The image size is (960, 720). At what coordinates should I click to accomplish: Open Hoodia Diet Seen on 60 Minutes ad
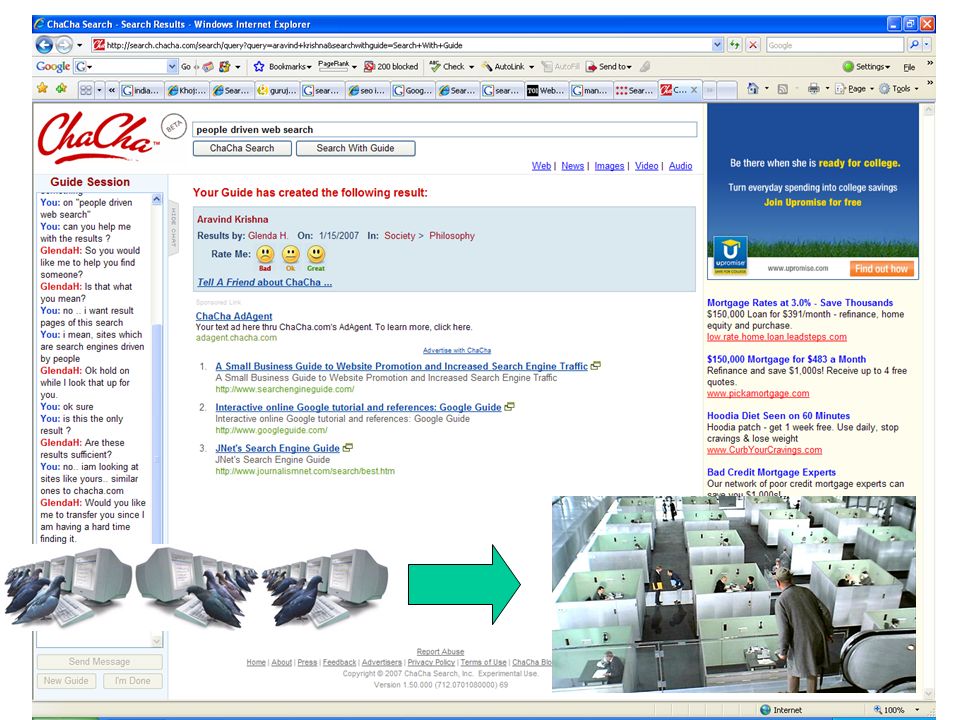(x=778, y=416)
